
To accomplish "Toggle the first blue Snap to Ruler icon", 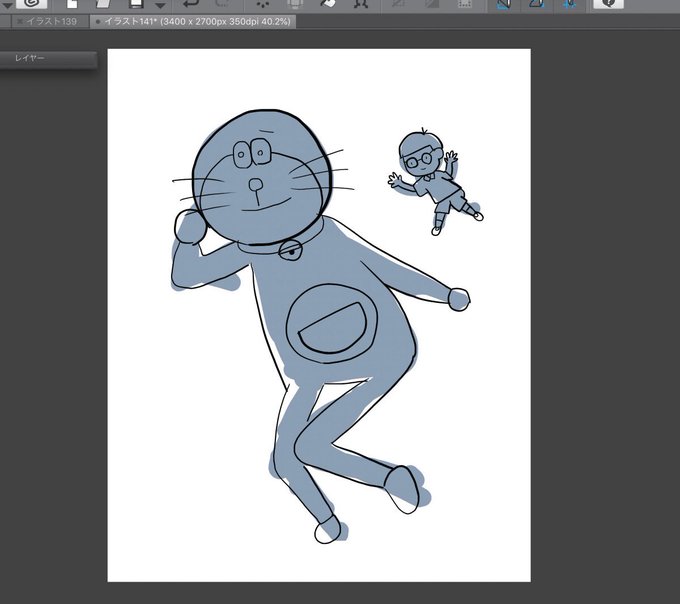I will [503, 3].
